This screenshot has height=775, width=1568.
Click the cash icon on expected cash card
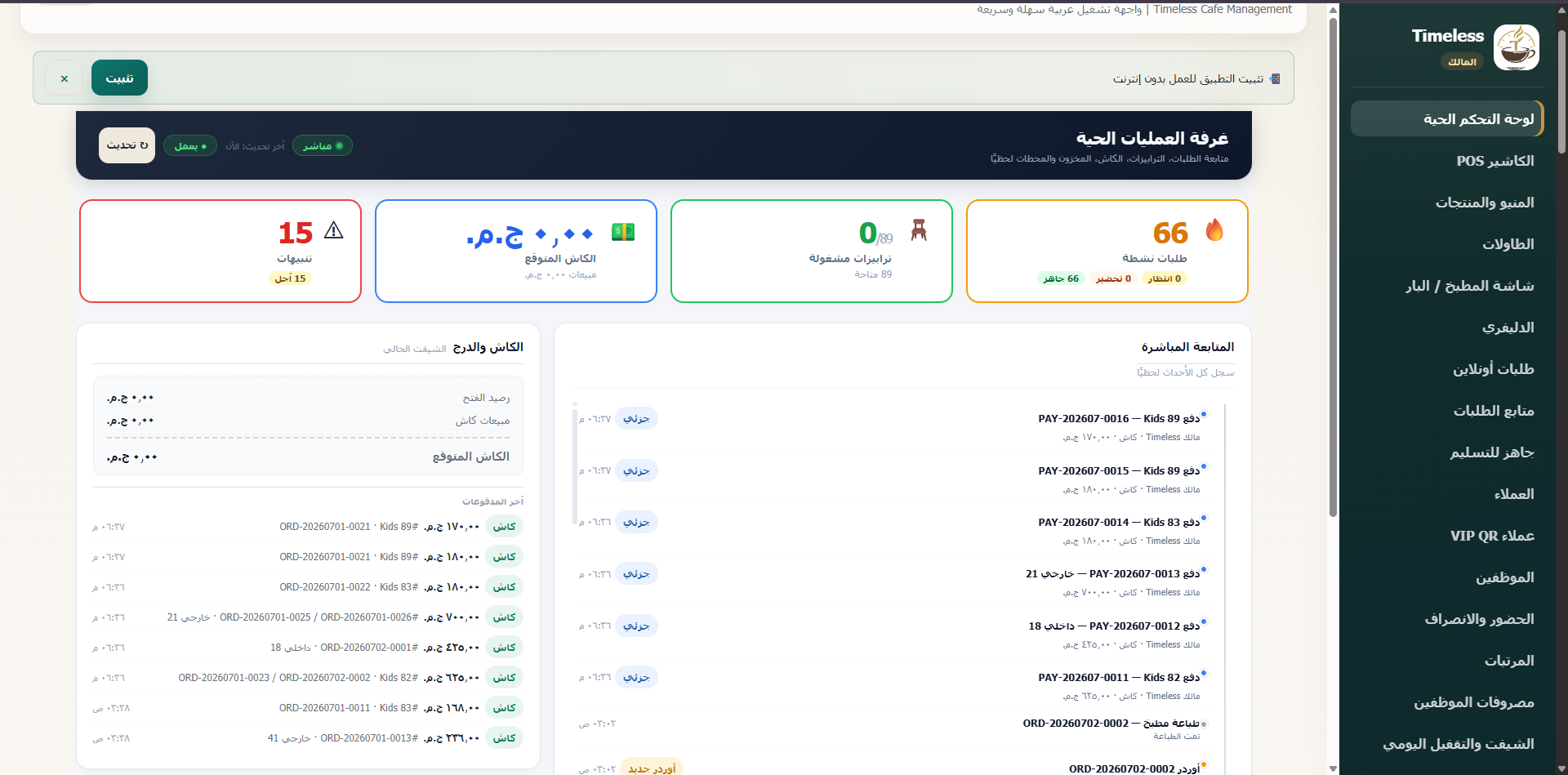(x=623, y=232)
